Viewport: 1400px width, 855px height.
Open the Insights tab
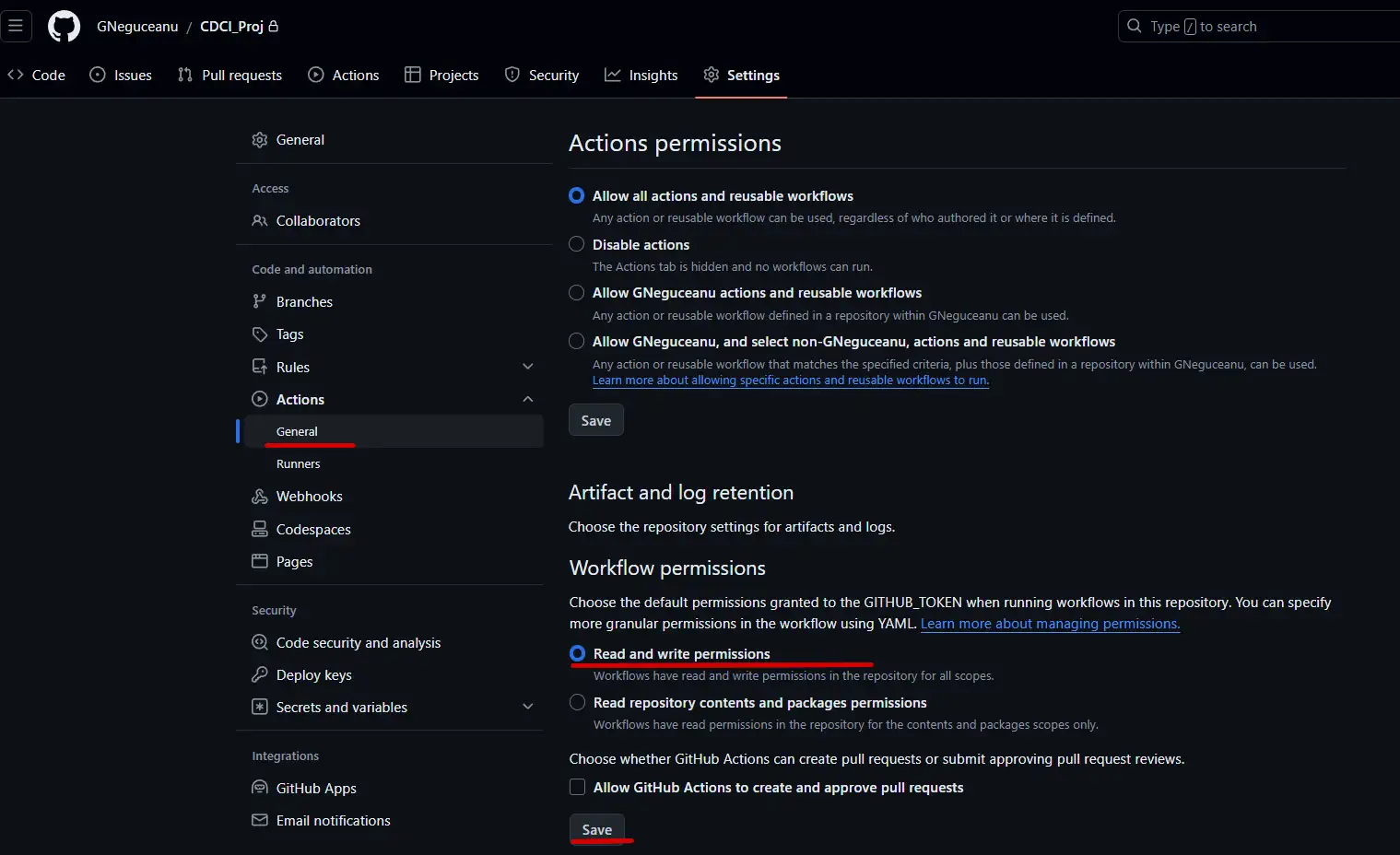point(641,75)
